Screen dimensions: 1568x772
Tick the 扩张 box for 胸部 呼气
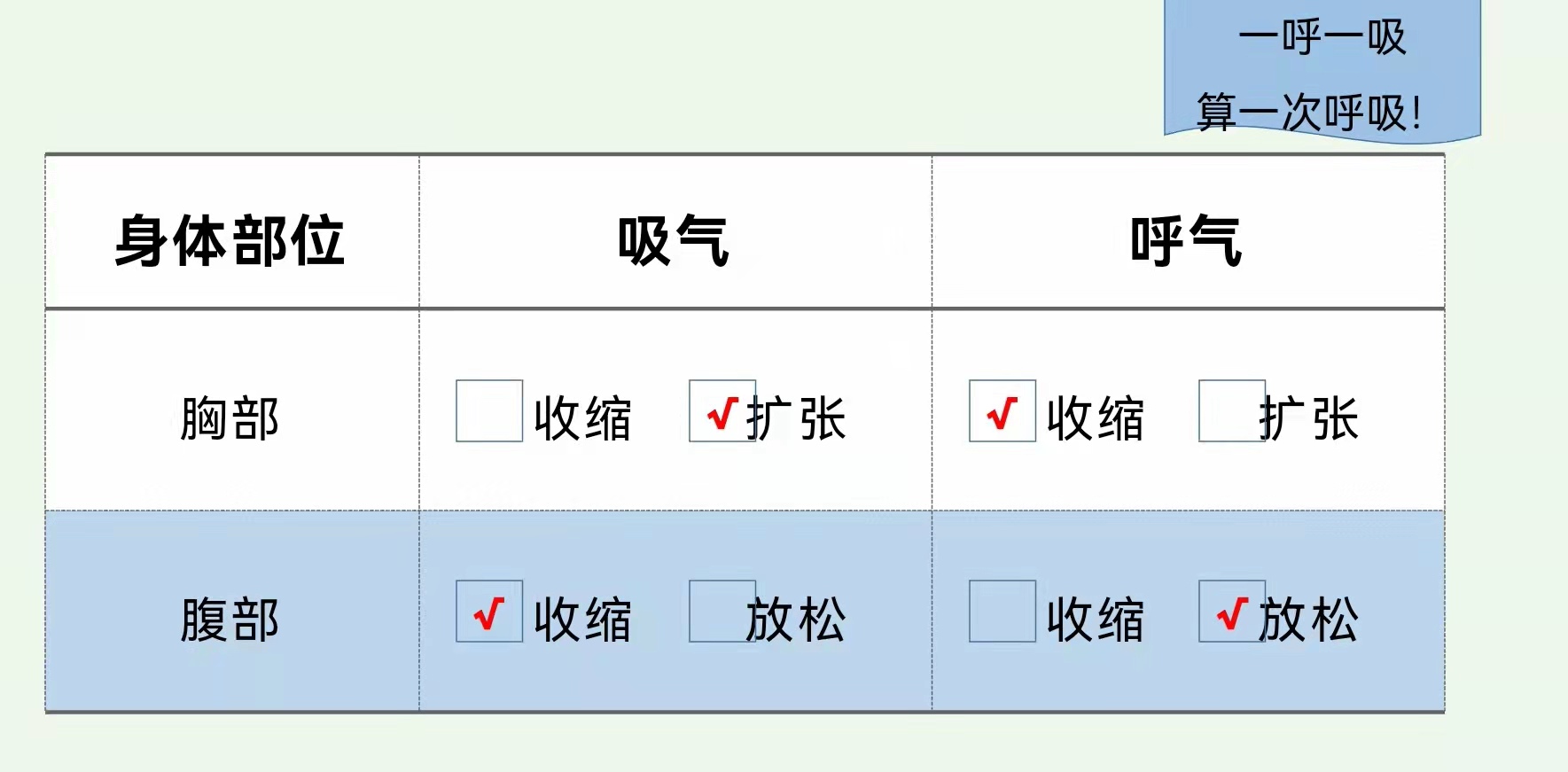click(1232, 411)
